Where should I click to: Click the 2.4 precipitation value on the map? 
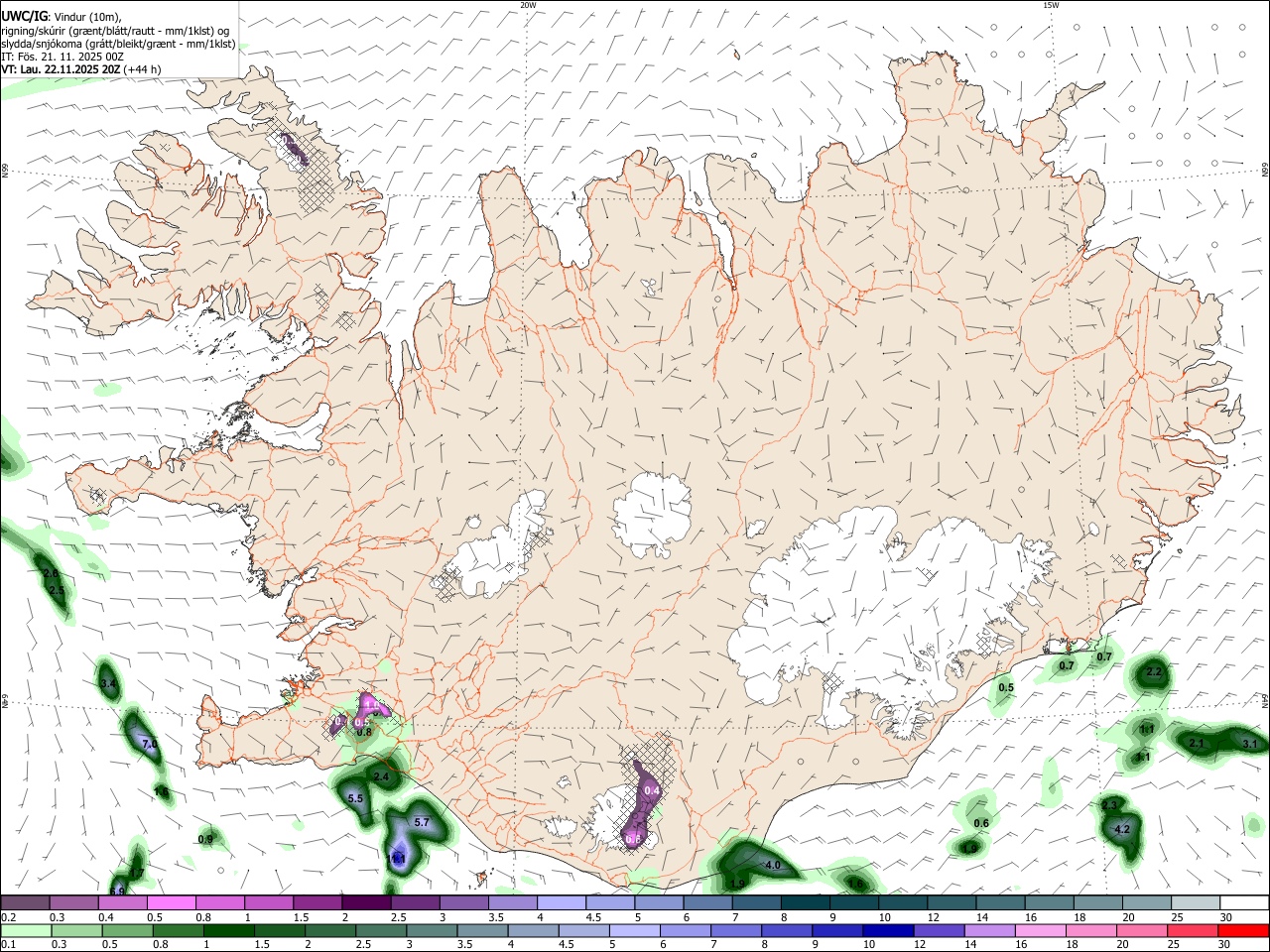click(x=380, y=776)
